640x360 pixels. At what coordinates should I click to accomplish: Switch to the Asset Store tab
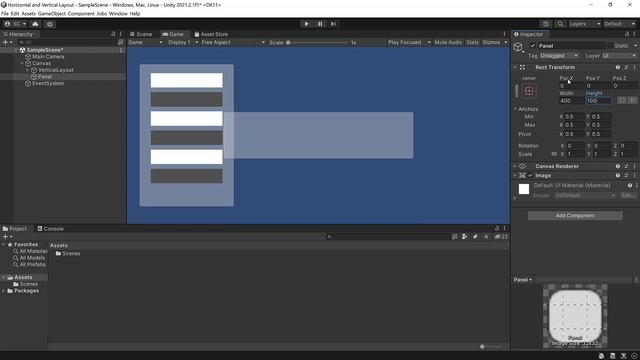(x=211, y=34)
